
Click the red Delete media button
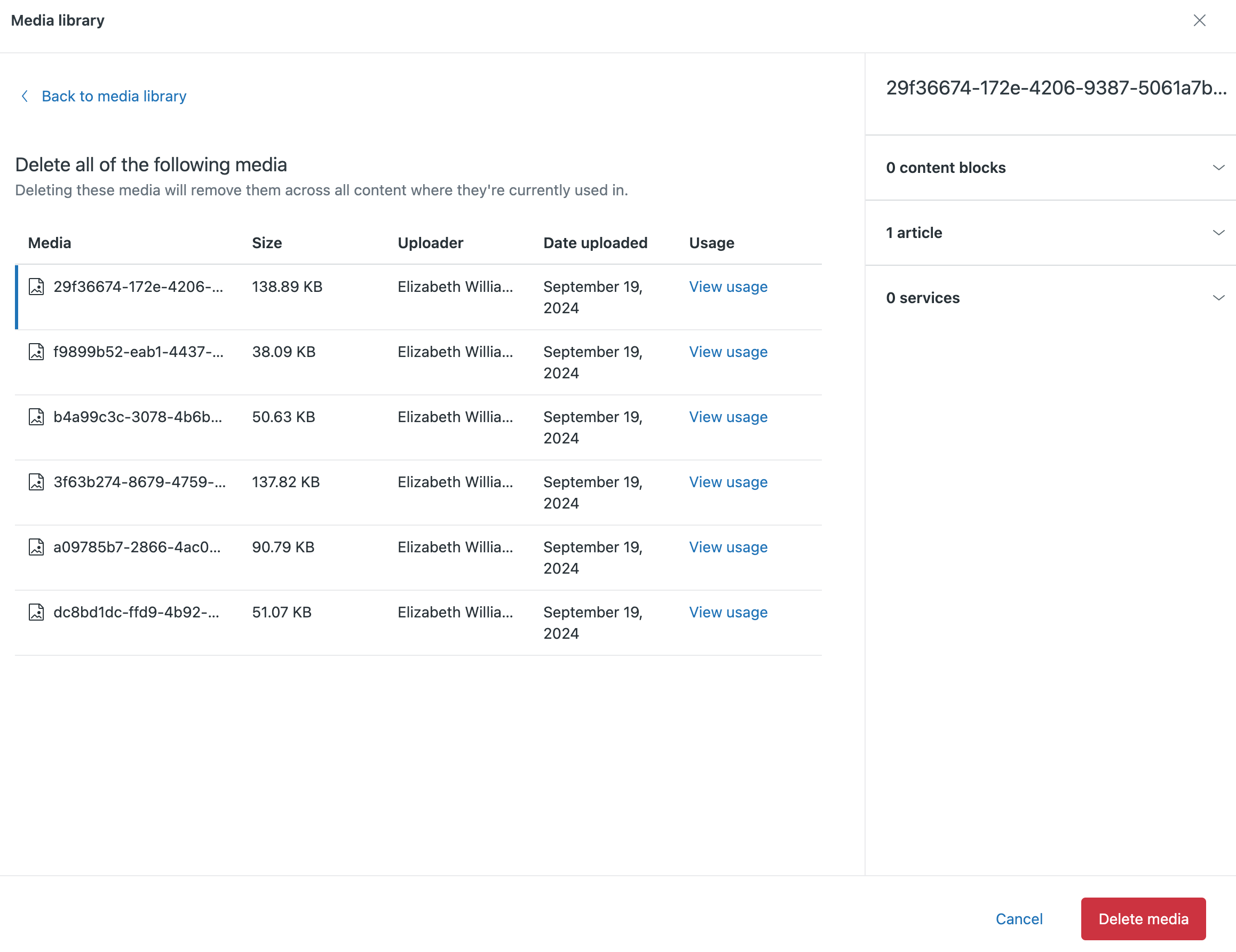coord(1143,918)
